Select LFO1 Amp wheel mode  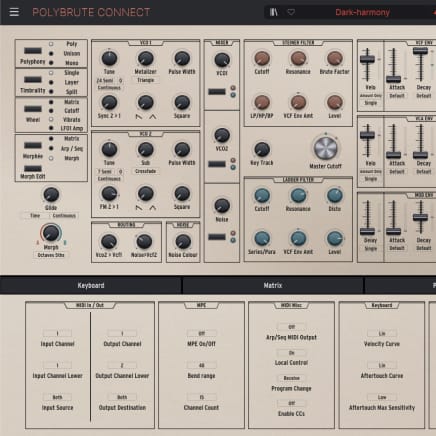click(51, 128)
